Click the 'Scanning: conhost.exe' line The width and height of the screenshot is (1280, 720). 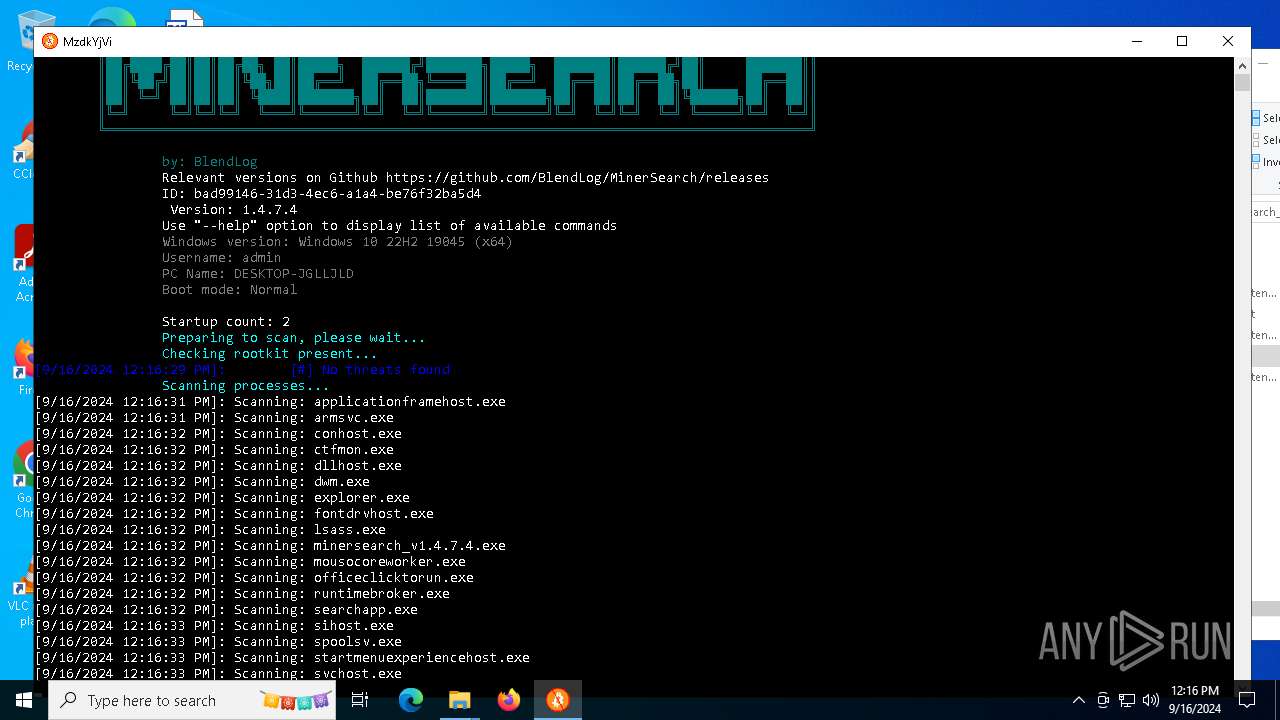point(218,433)
